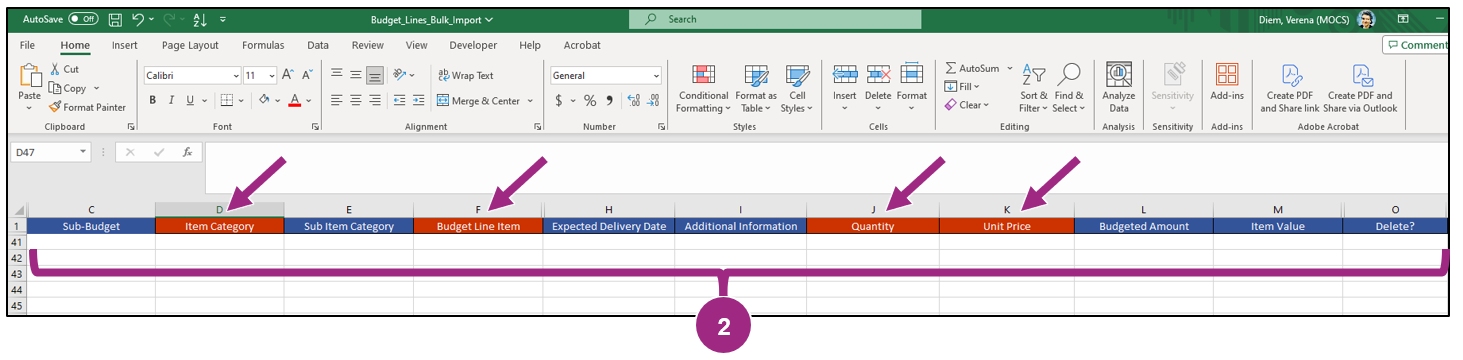
Task: Select Middle Align icon
Action: (356, 75)
